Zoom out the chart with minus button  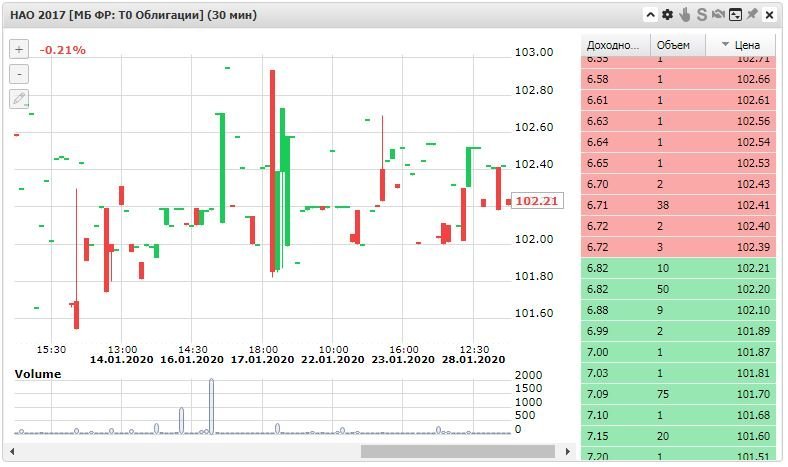click(20, 74)
